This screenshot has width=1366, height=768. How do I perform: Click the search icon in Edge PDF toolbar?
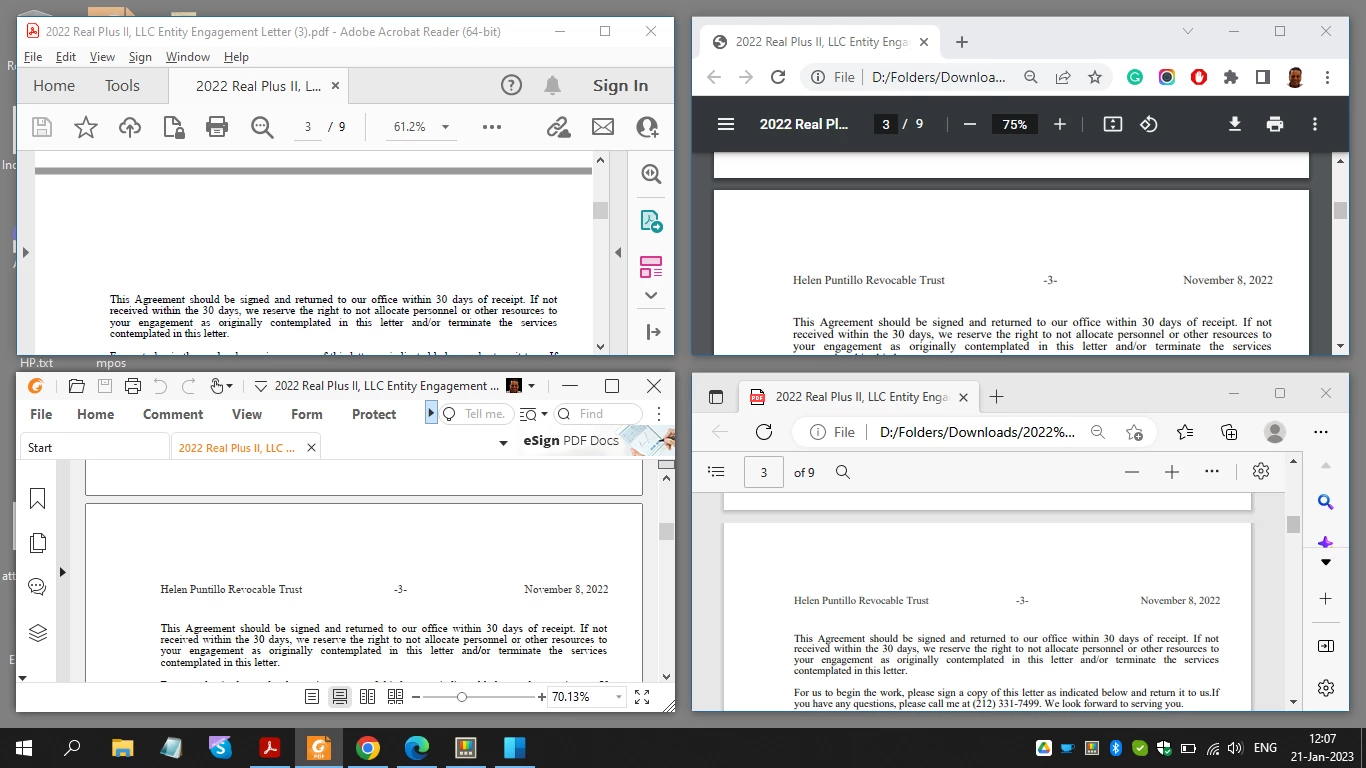[x=843, y=472]
